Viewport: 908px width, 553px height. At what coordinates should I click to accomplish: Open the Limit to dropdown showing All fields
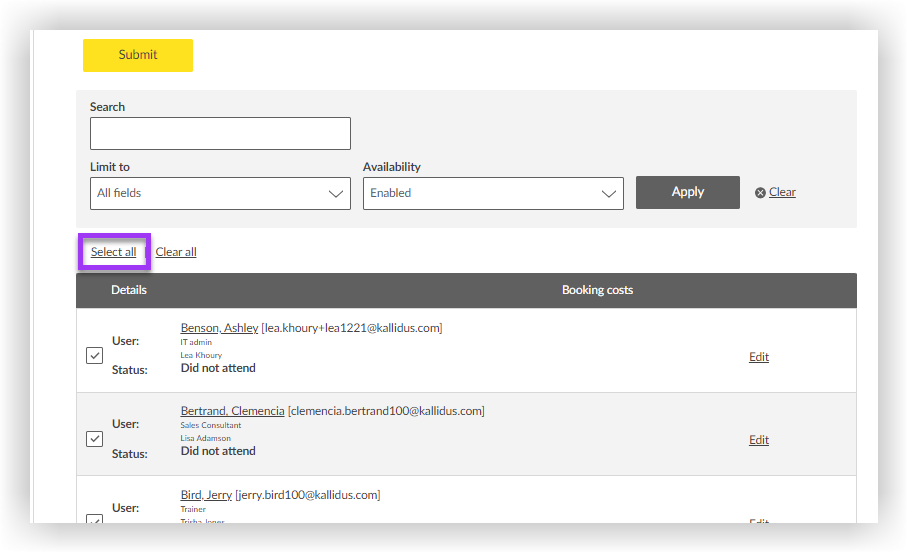pyautogui.click(x=220, y=194)
